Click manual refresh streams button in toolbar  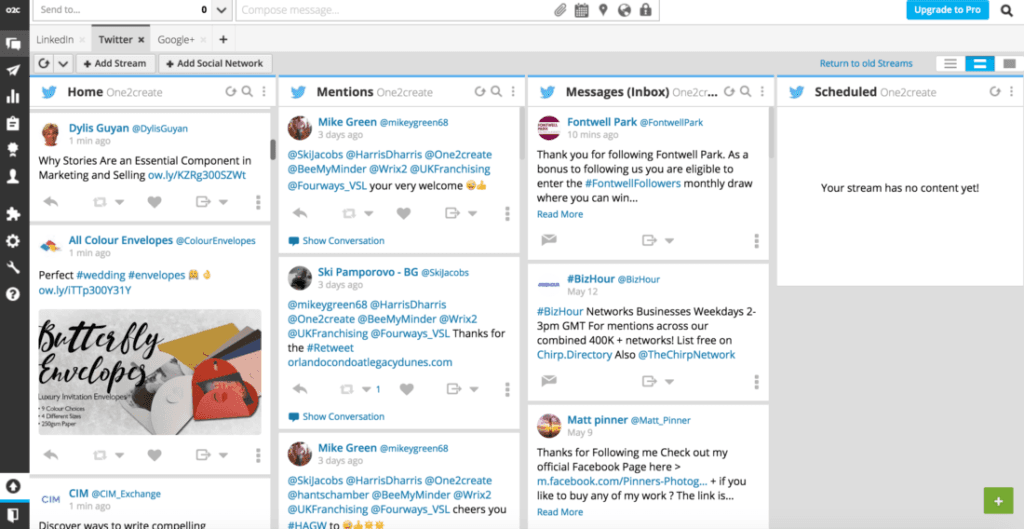pos(44,63)
